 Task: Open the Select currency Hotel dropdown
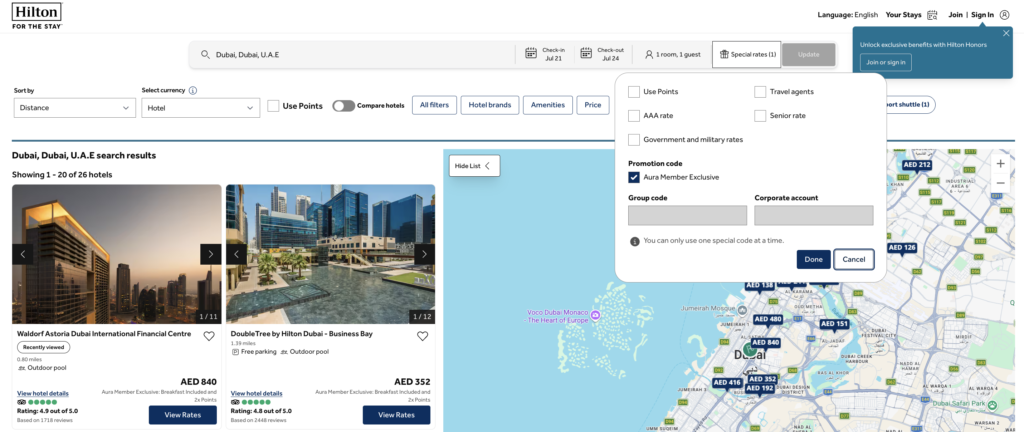[200, 108]
